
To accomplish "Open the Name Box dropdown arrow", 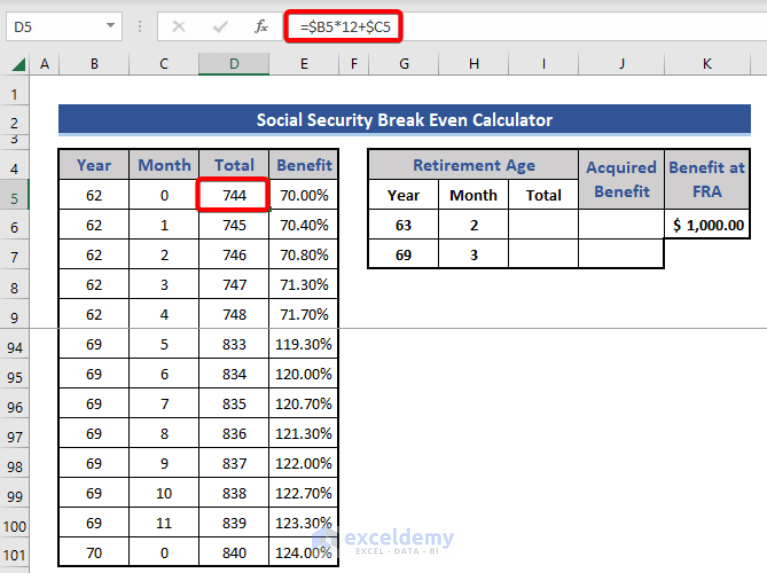I will 111,25.
